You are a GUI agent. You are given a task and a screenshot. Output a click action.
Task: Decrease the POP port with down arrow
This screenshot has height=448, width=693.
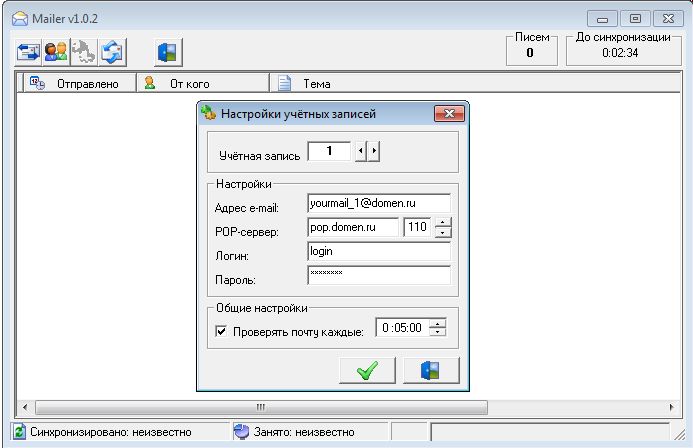[x=442, y=232]
